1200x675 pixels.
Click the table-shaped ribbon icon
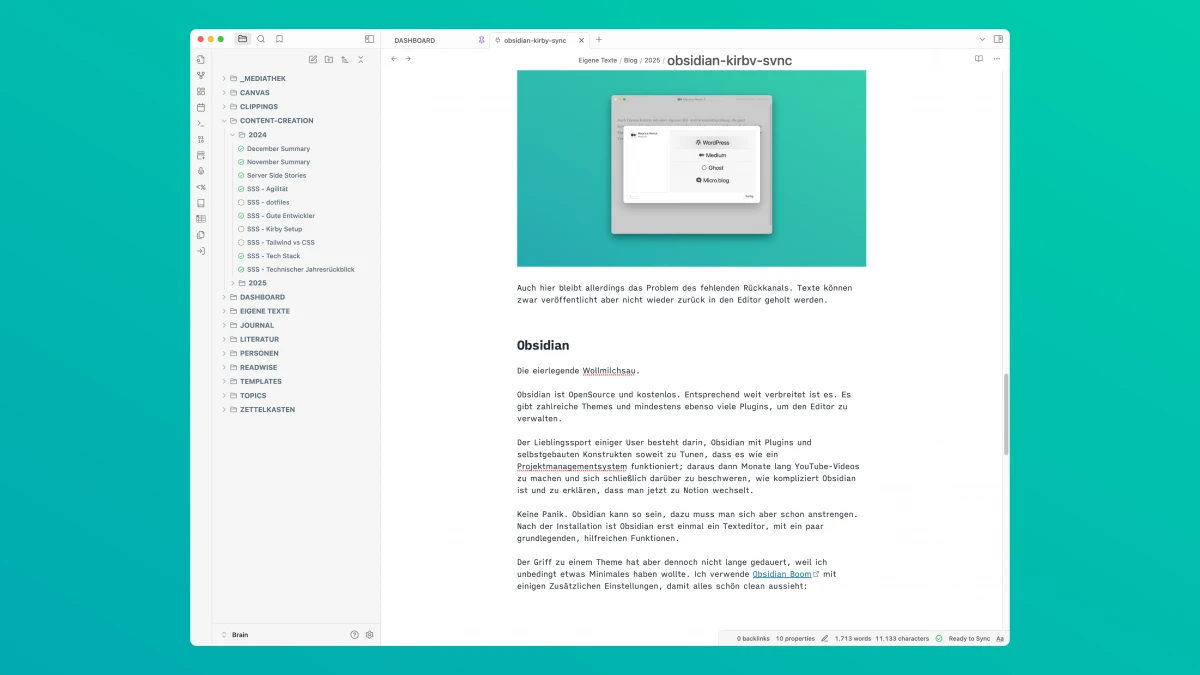[x=201, y=219]
